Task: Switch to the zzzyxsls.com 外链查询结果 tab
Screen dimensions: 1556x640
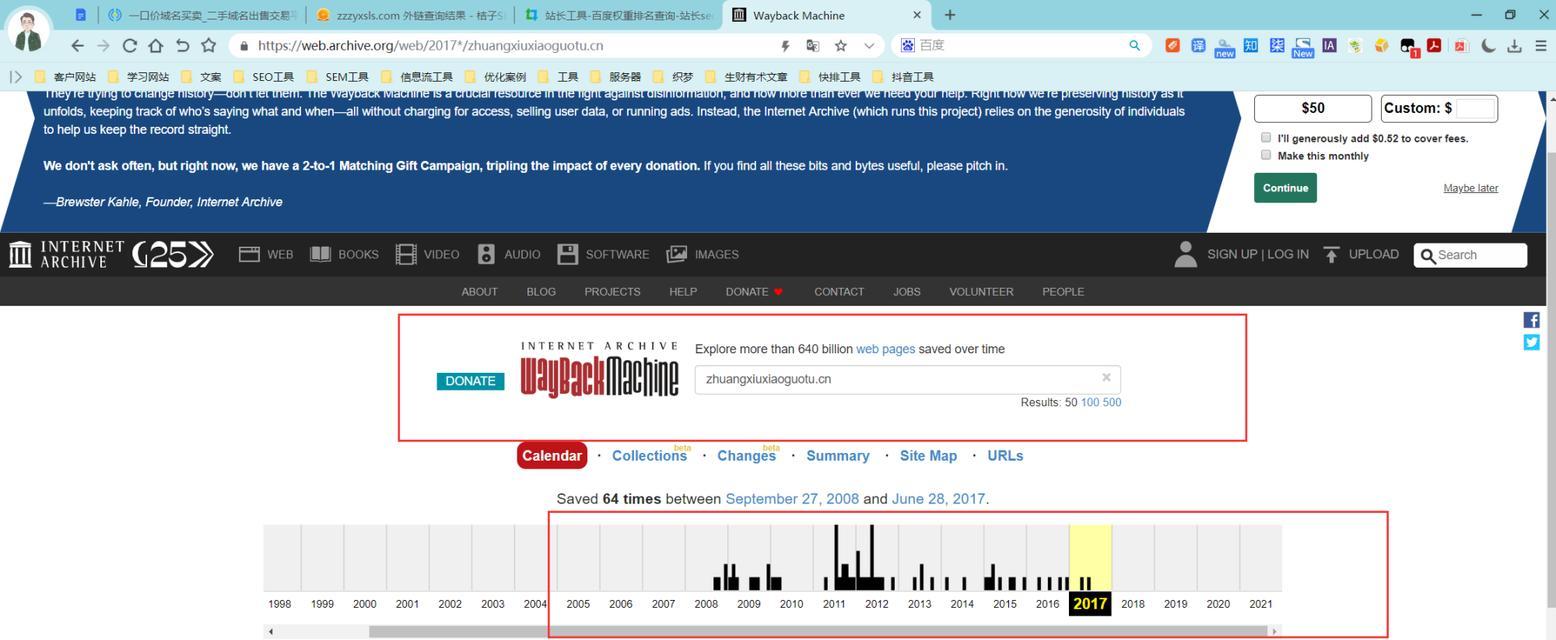Action: pyautogui.click(x=409, y=15)
